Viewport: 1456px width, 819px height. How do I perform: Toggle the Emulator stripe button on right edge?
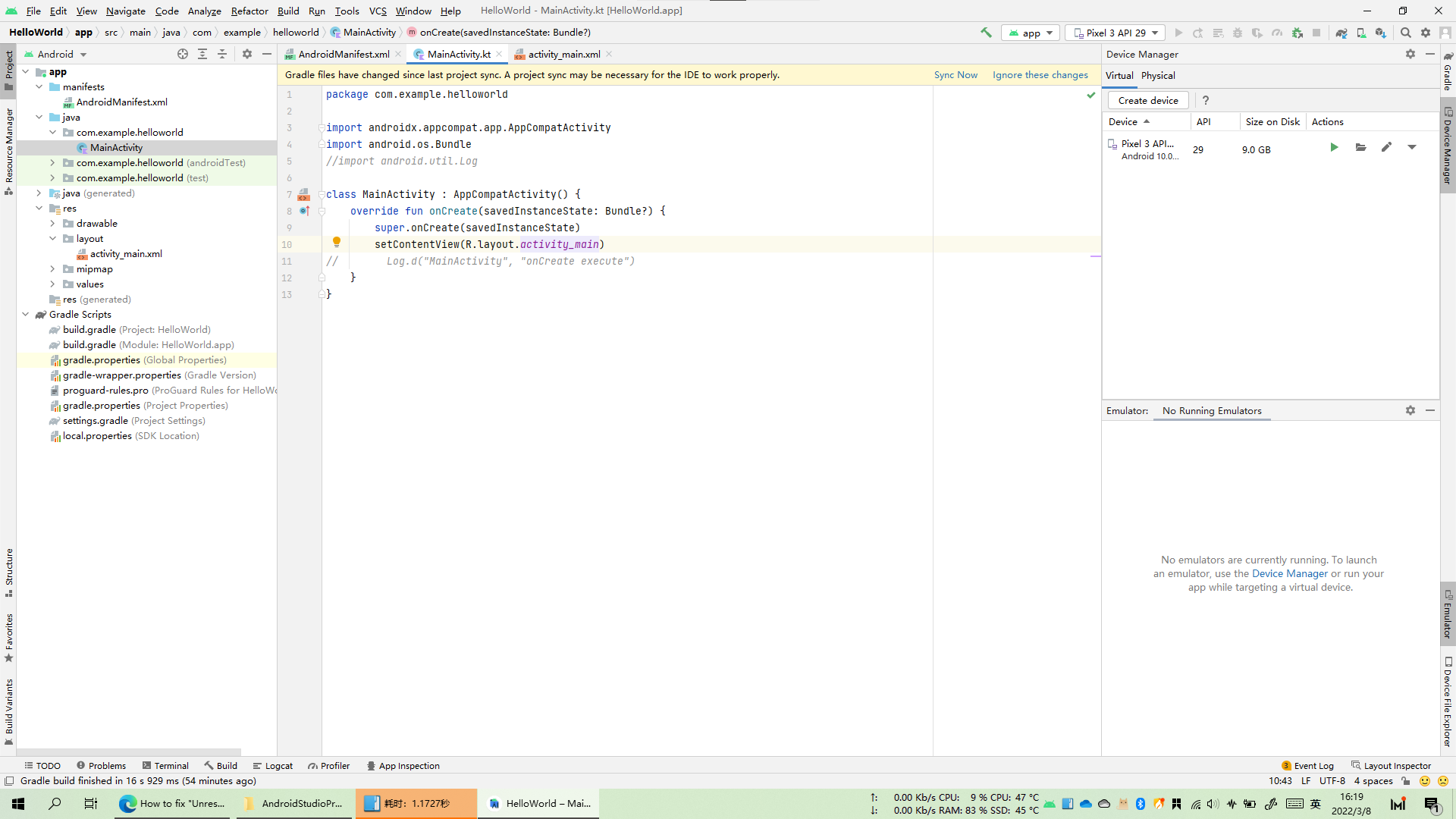pos(1448,613)
